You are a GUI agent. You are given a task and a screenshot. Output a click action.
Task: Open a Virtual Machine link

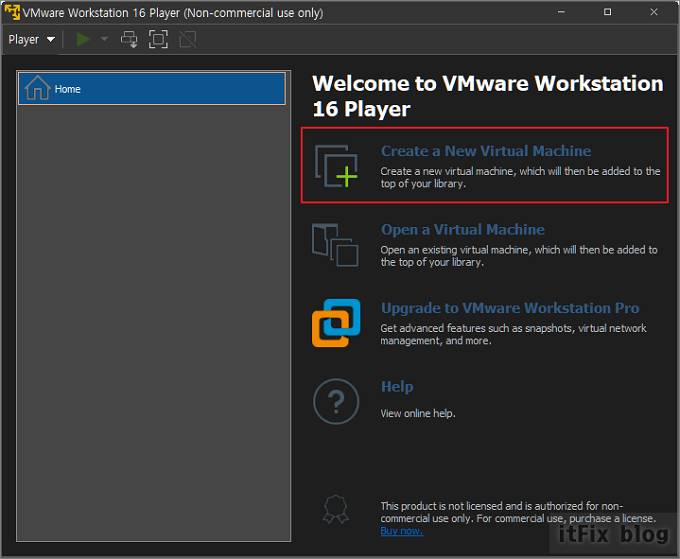coord(462,229)
